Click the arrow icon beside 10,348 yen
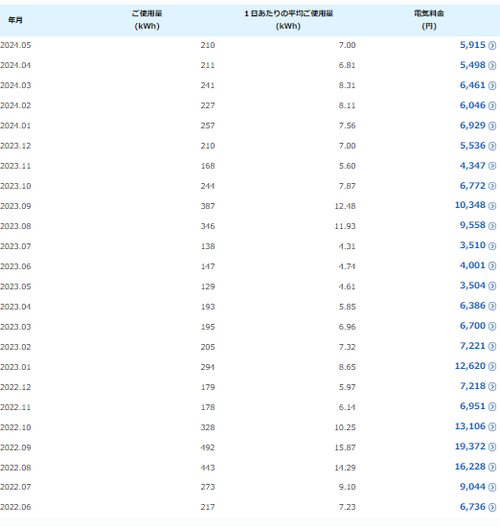The width and height of the screenshot is (500, 527). [492, 206]
